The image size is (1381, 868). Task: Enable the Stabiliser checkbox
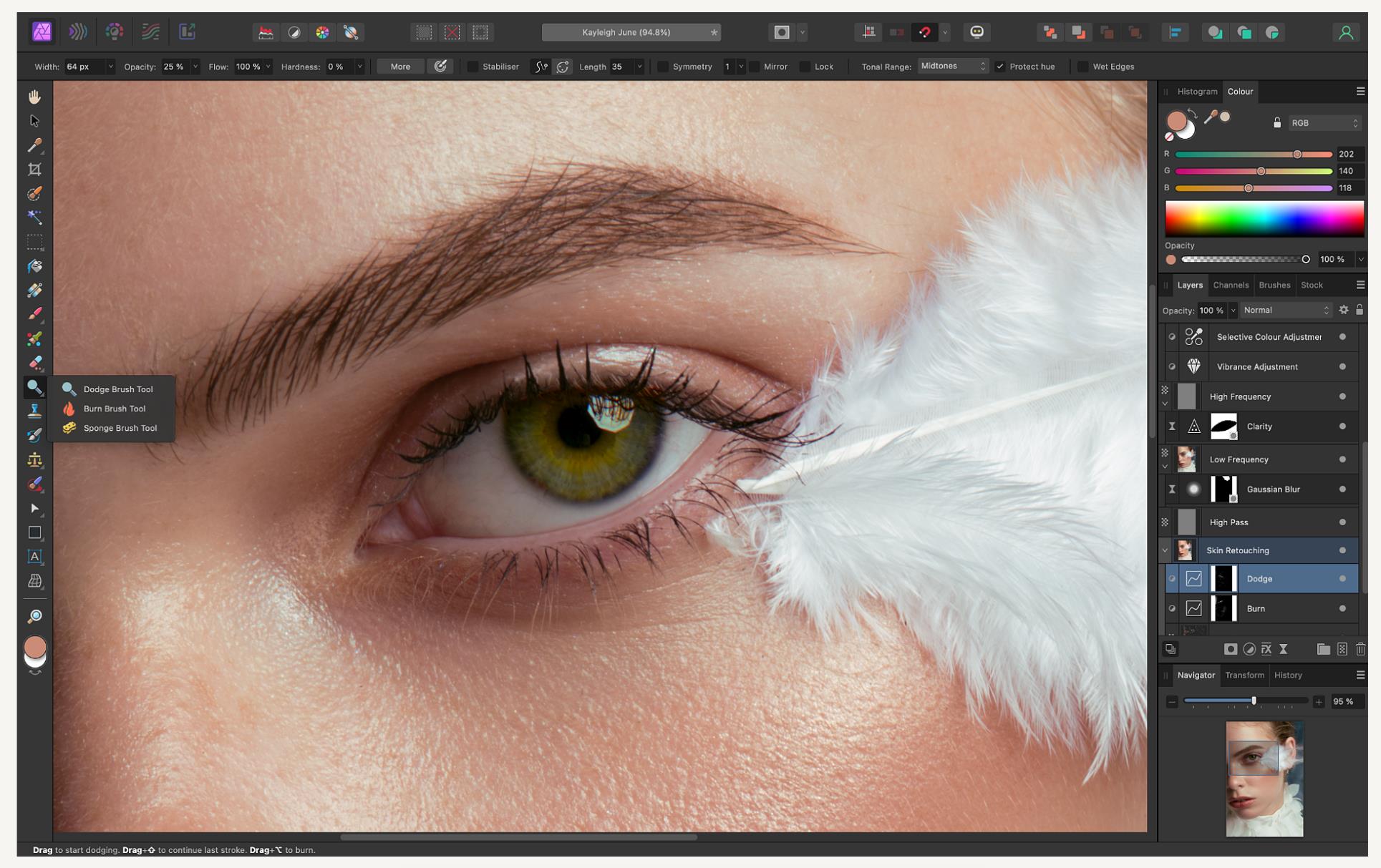(473, 67)
